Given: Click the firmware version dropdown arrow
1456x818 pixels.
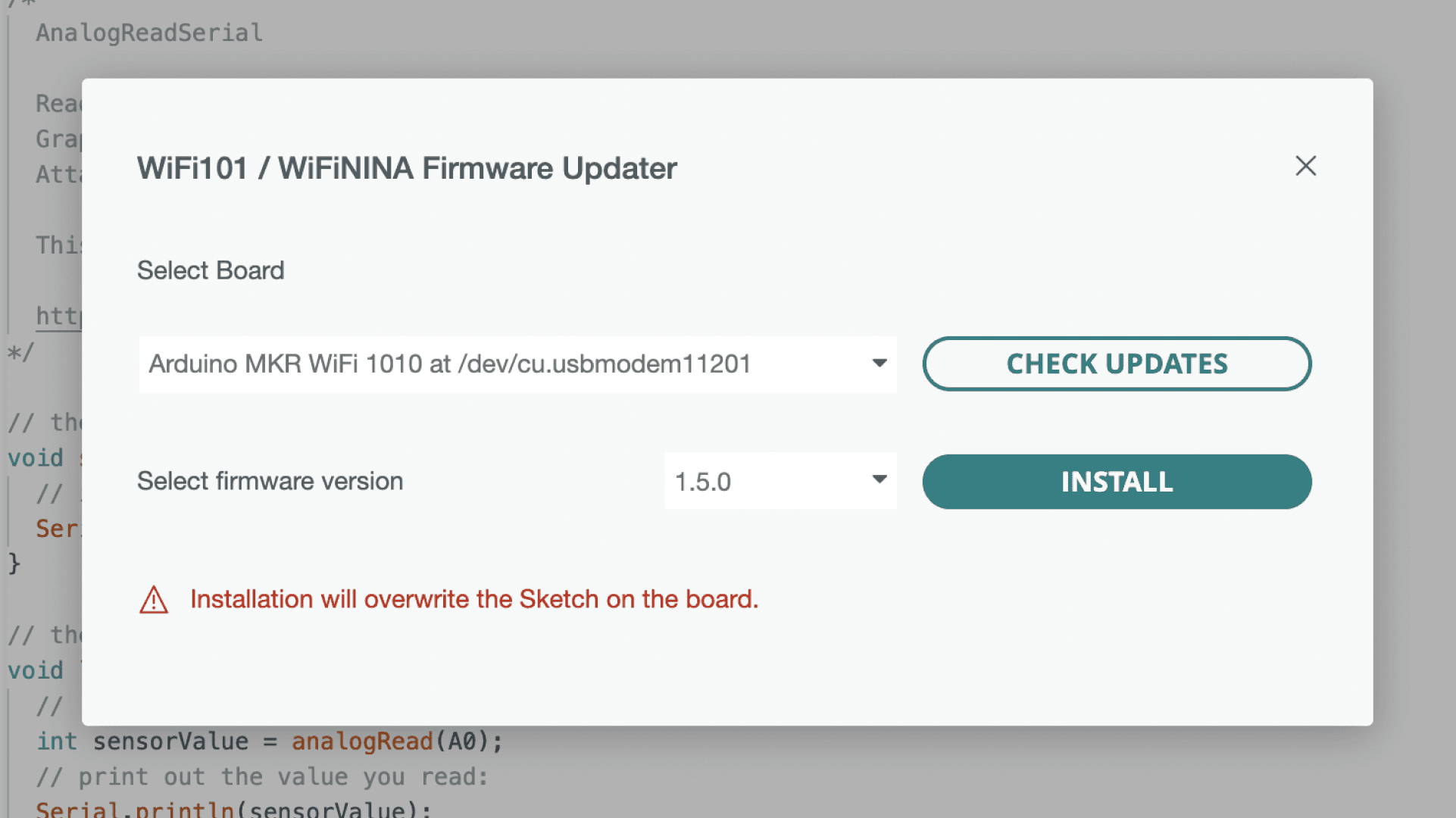Looking at the screenshot, I should click(x=879, y=479).
